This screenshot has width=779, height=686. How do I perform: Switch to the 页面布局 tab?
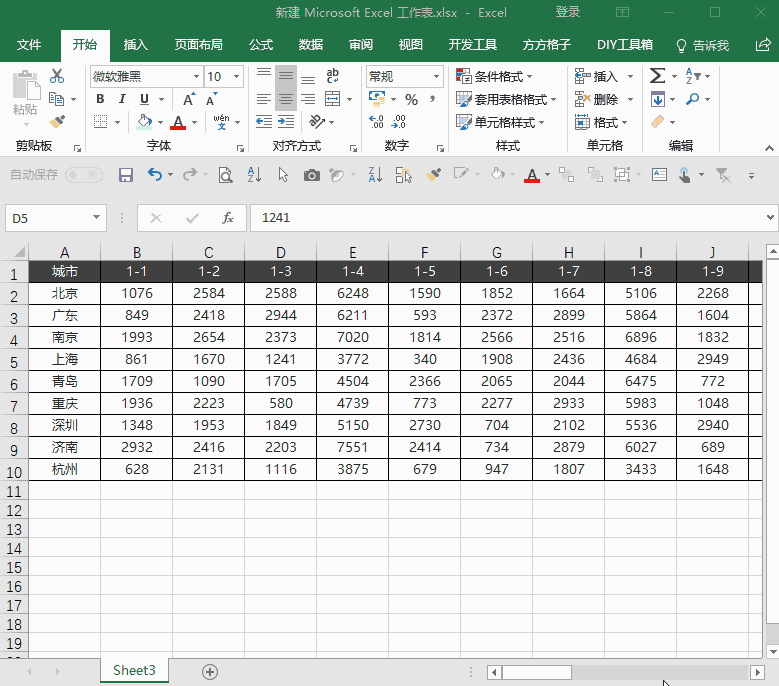tap(198, 45)
